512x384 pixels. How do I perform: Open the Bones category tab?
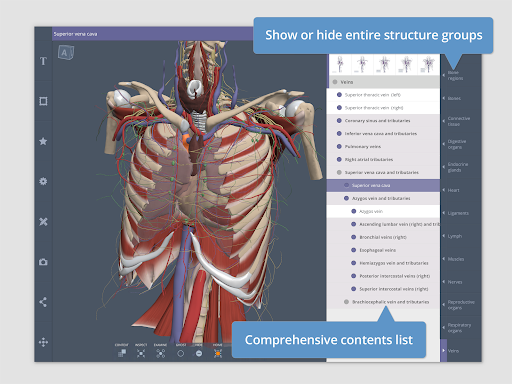(461, 98)
